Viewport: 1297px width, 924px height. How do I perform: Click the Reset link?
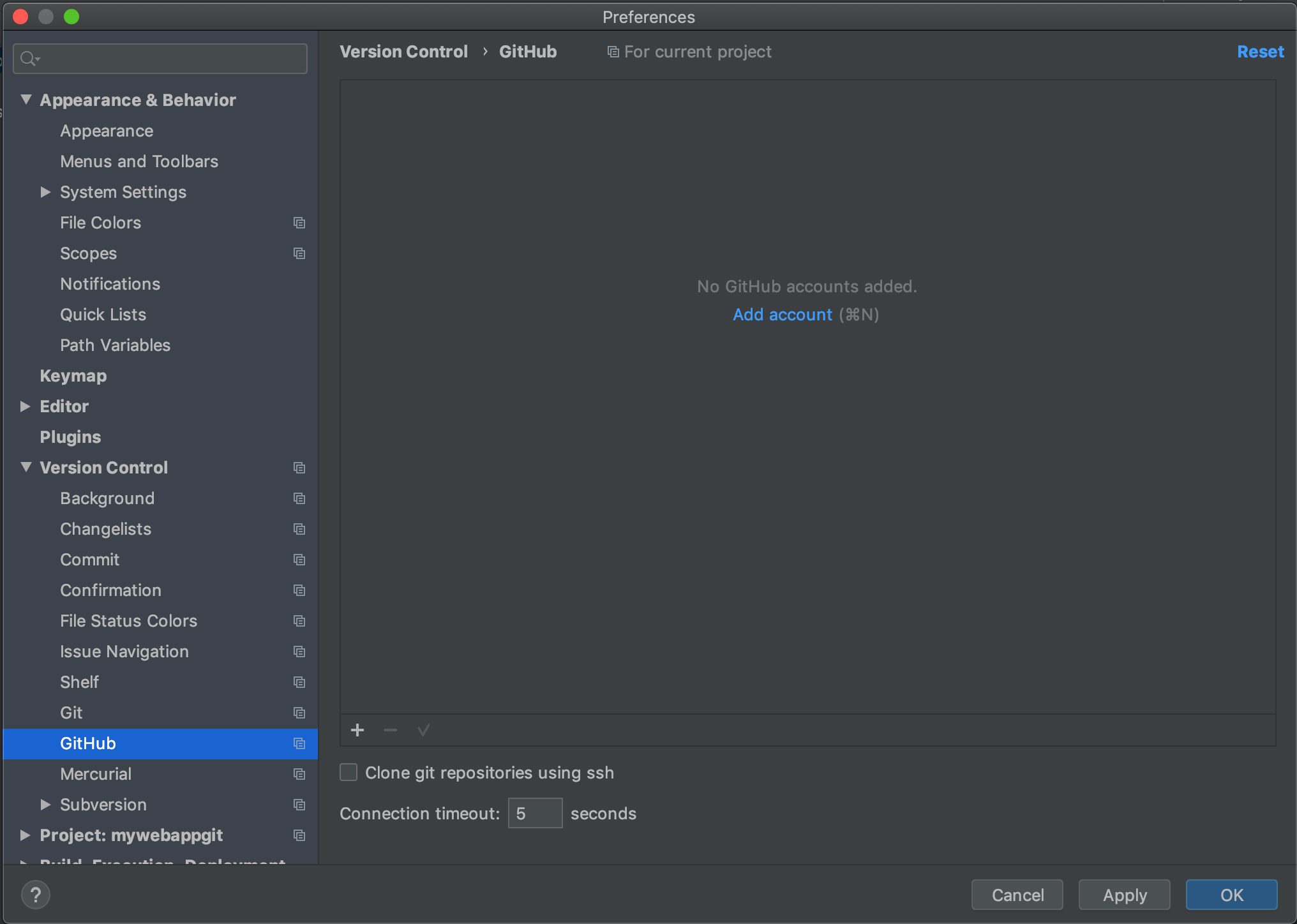pyautogui.click(x=1260, y=52)
